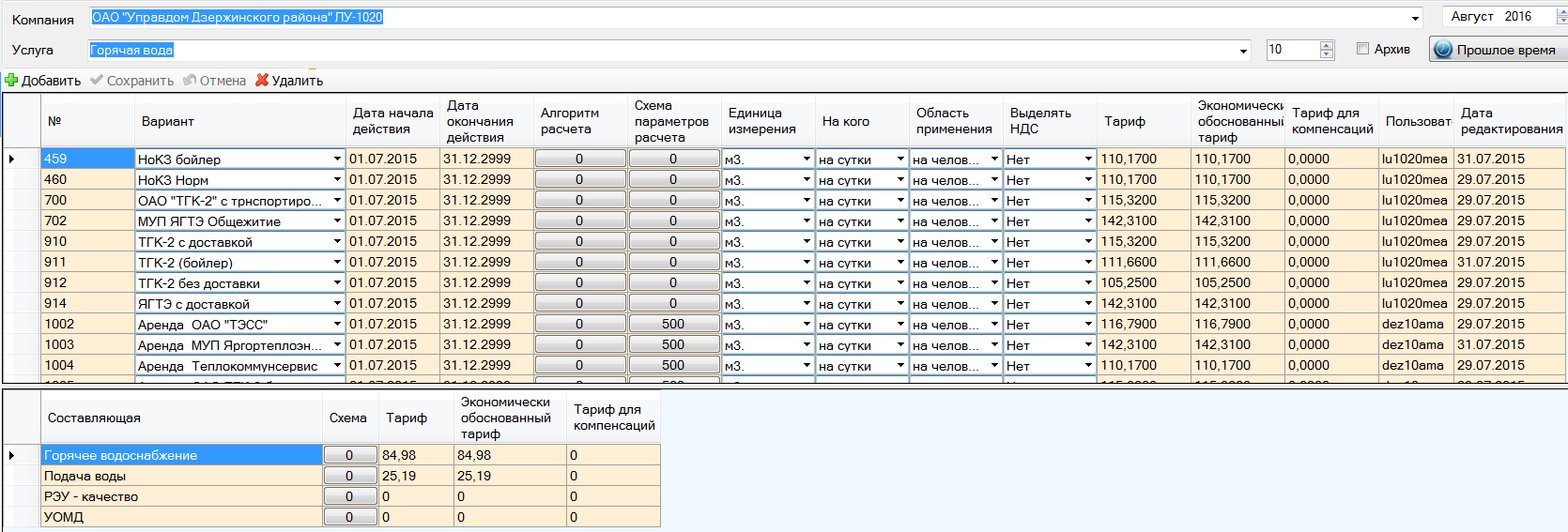Open the Услуга dropdown arrow

coord(1243,51)
